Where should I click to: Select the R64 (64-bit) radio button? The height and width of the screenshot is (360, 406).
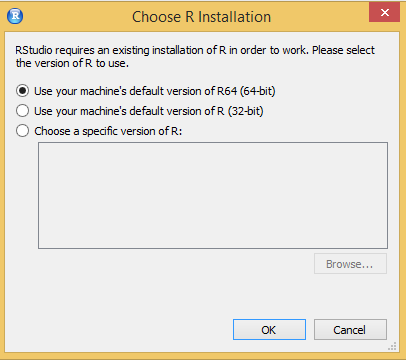(22, 91)
